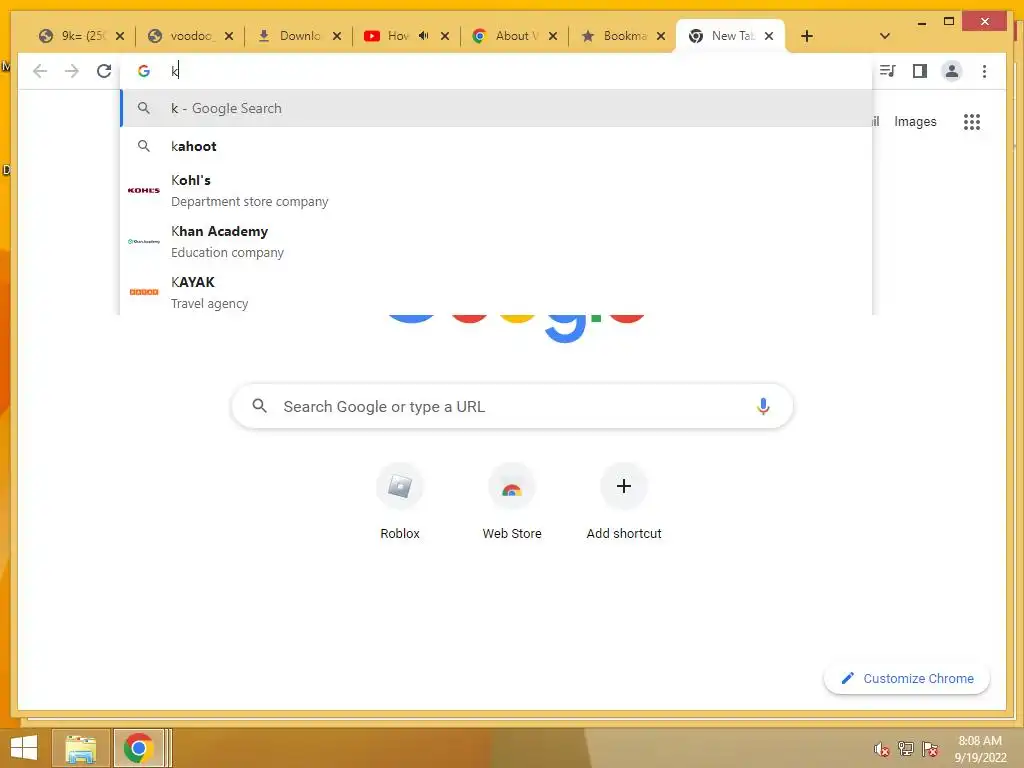1024x768 pixels.
Task: Close the YouTube How tab
Action: click(x=445, y=36)
